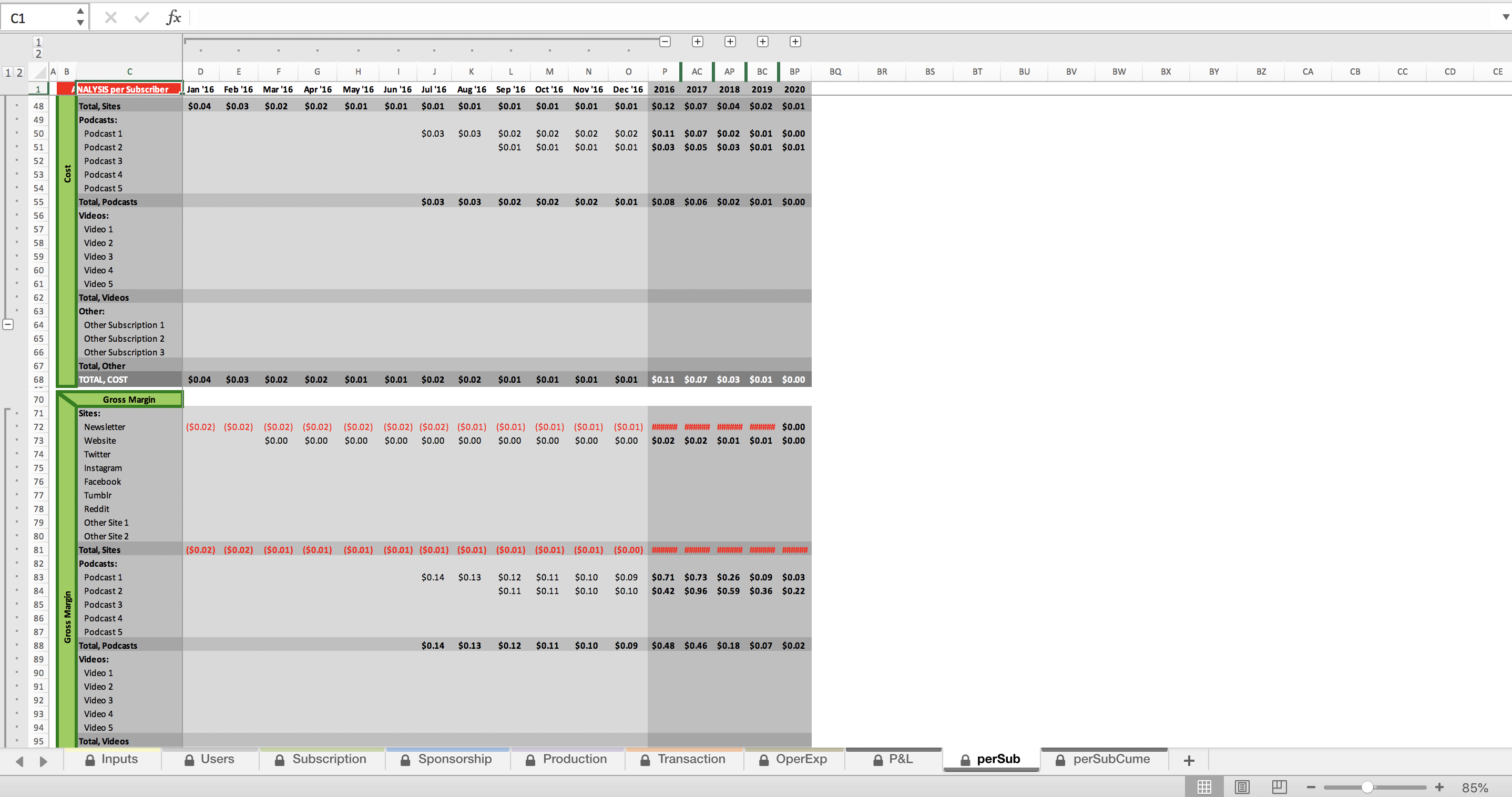Switch to Page Break Preview icon
The image size is (1512, 797).
click(1280, 787)
